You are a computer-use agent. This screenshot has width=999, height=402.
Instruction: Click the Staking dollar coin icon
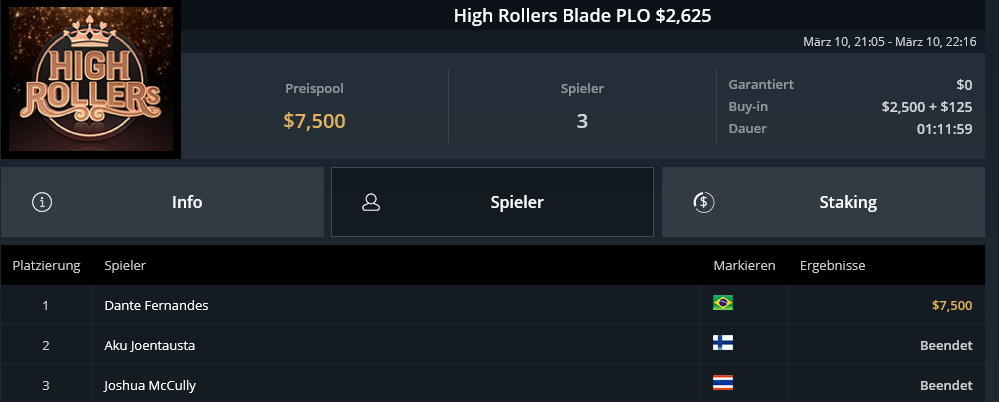coord(703,202)
